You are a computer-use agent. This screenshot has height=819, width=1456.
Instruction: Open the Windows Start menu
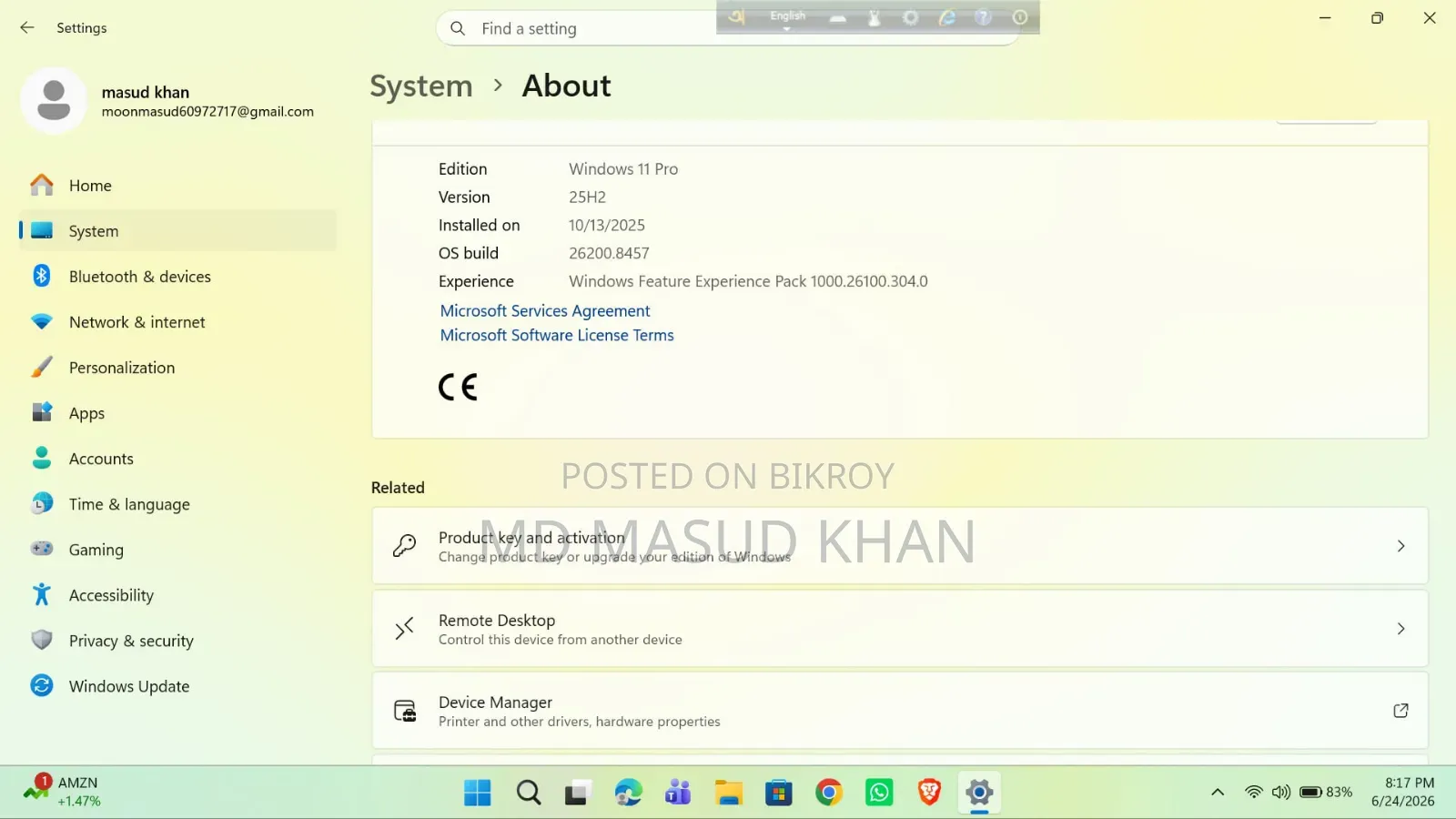[x=477, y=794]
